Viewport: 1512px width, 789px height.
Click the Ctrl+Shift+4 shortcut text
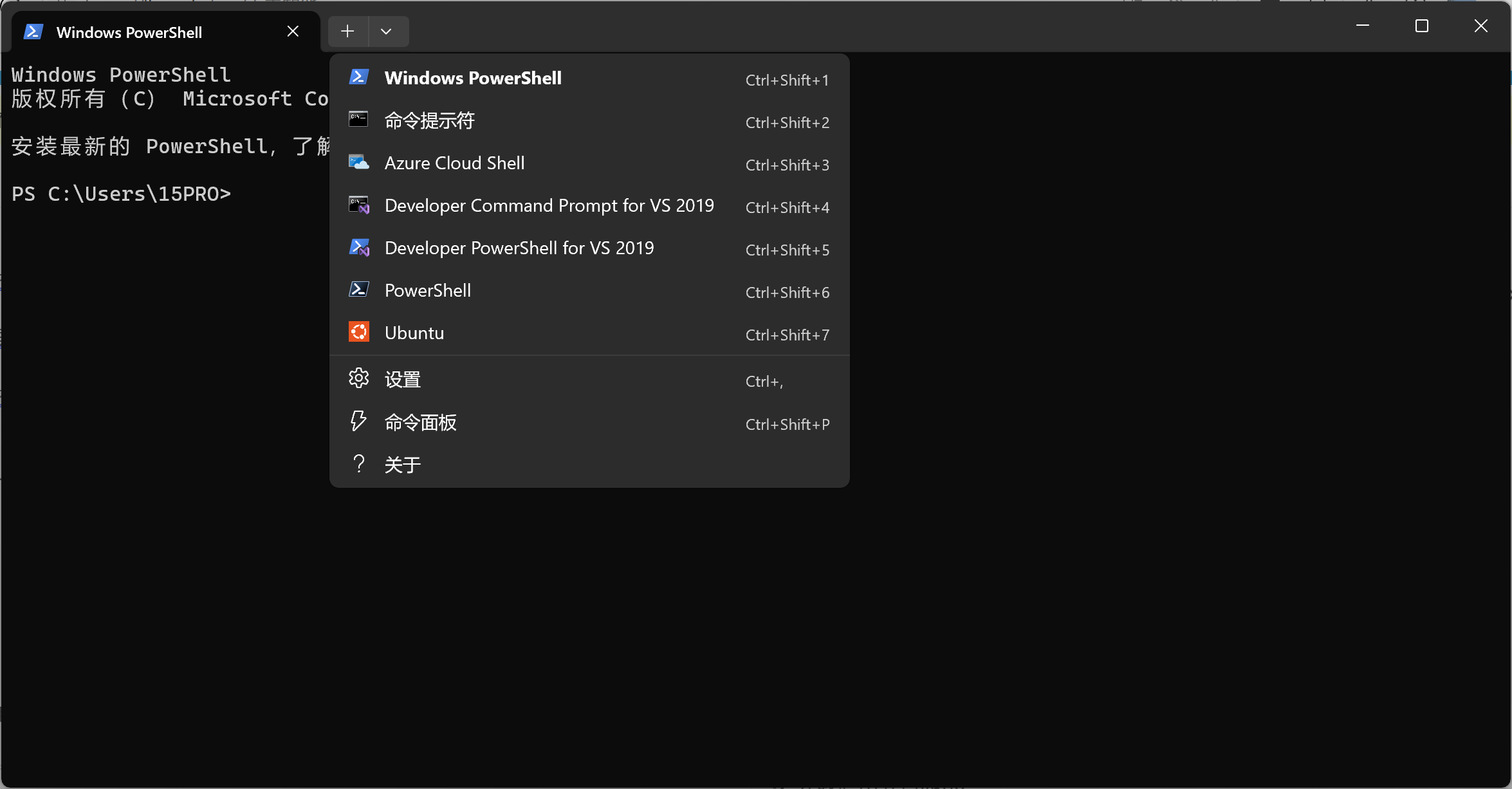pos(787,207)
